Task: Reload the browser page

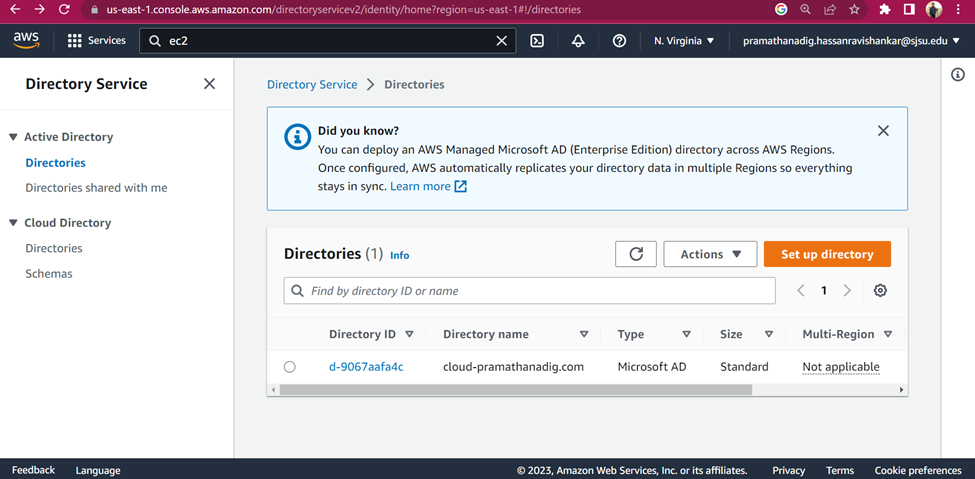Action: (63, 9)
